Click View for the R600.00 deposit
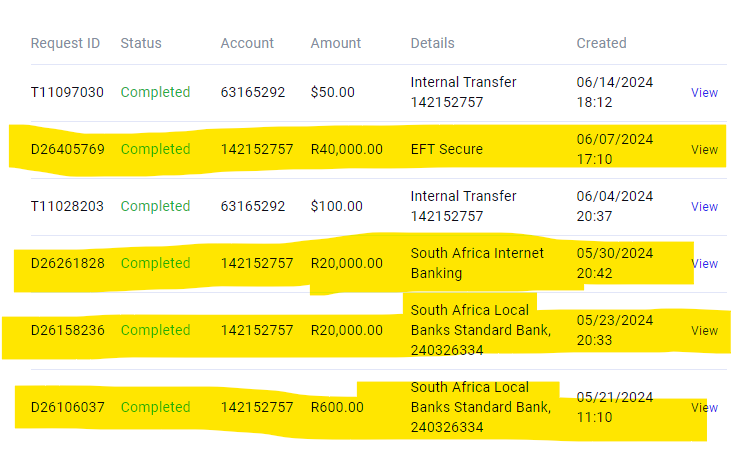The image size is (746, 454). coord(704,407)
